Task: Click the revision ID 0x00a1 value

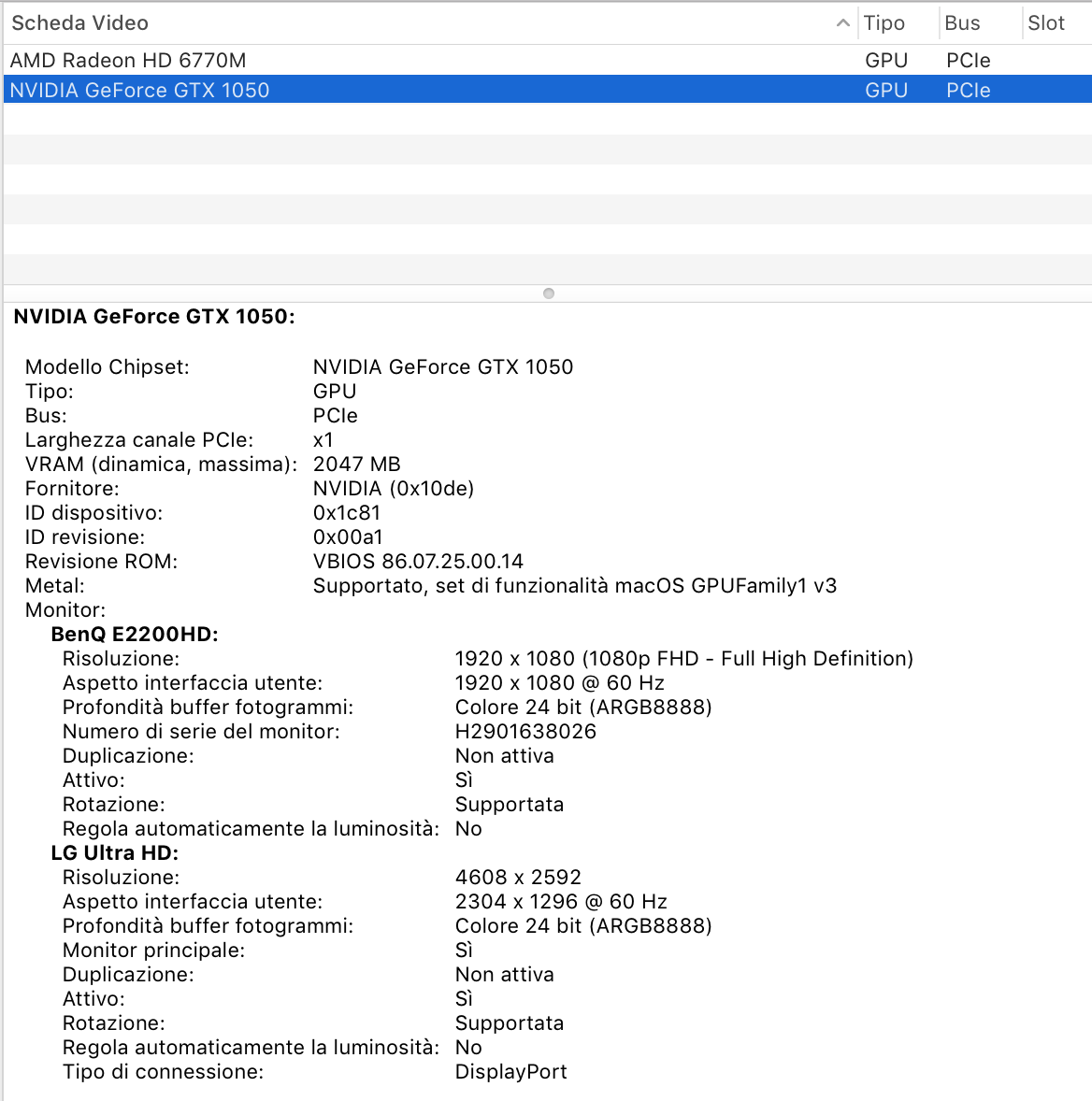Action: click(x=348, y=537)
